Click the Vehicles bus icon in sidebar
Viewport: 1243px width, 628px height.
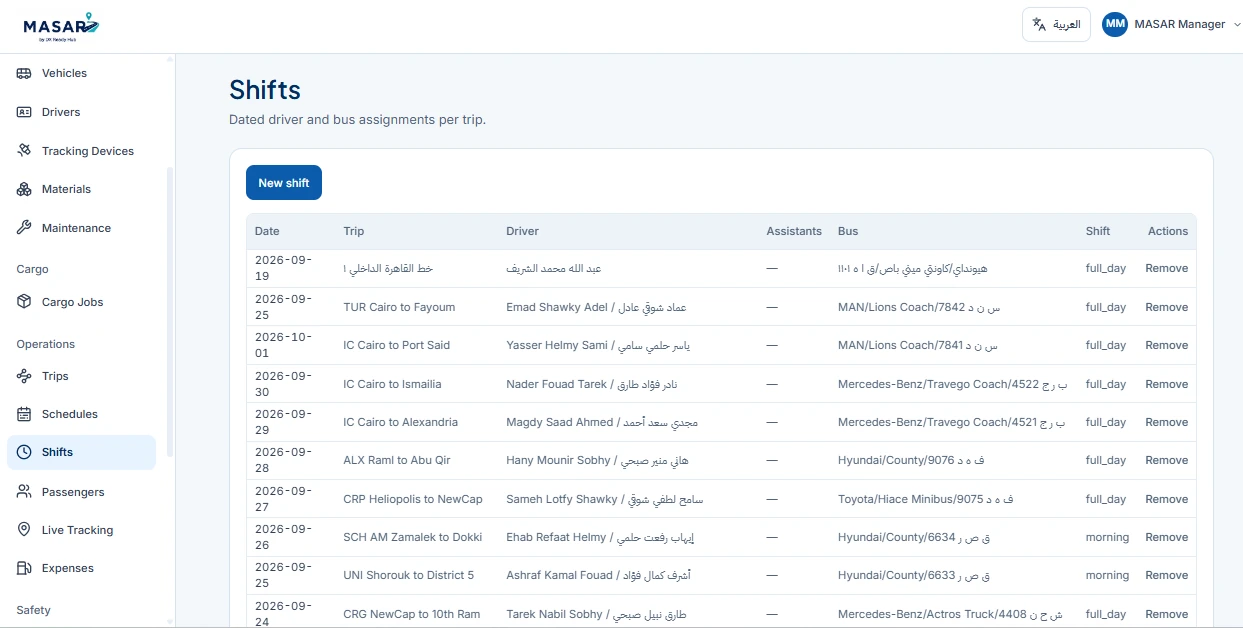(x=24, y=73)
